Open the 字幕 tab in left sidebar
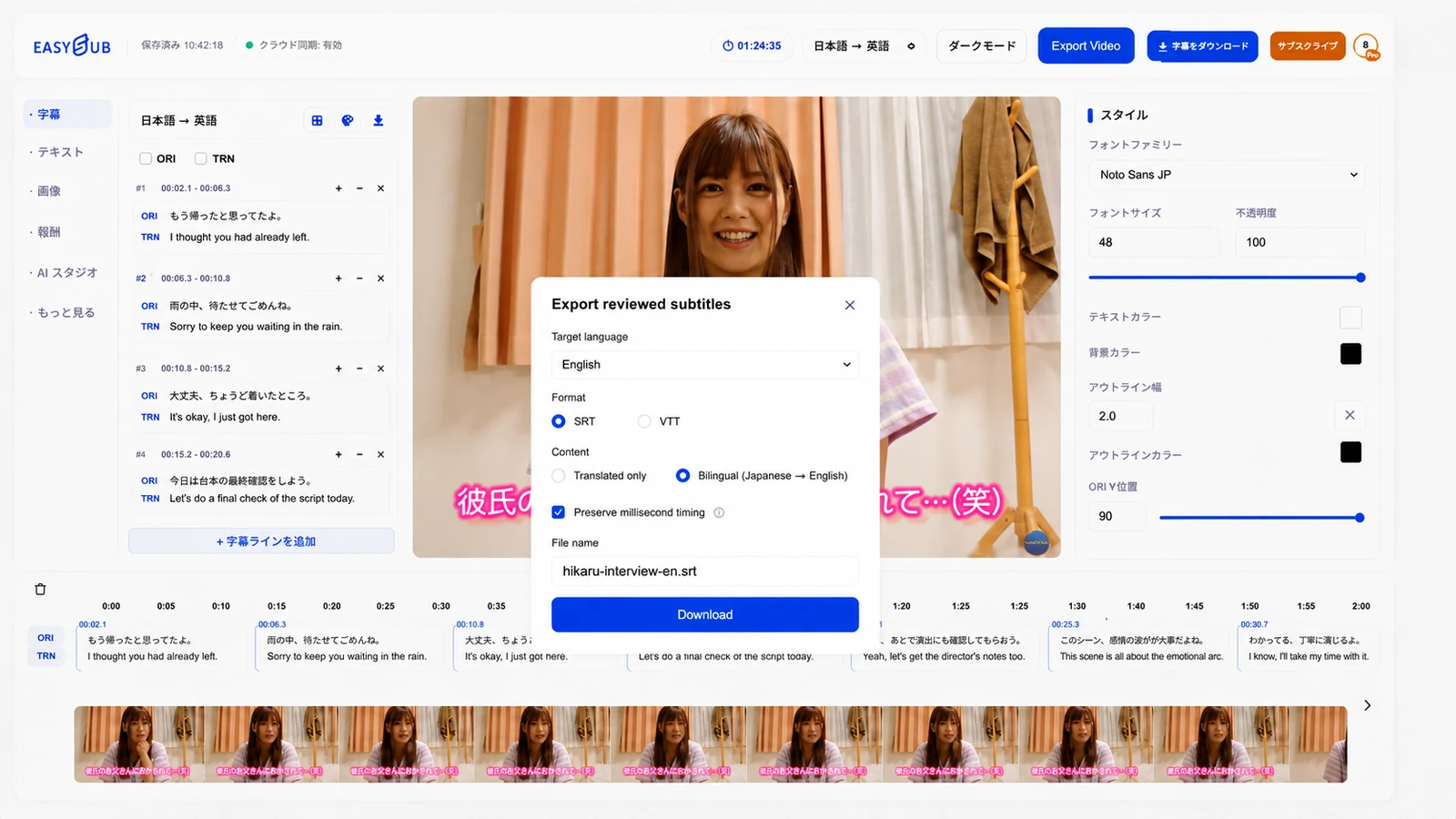 click(67, 115)
